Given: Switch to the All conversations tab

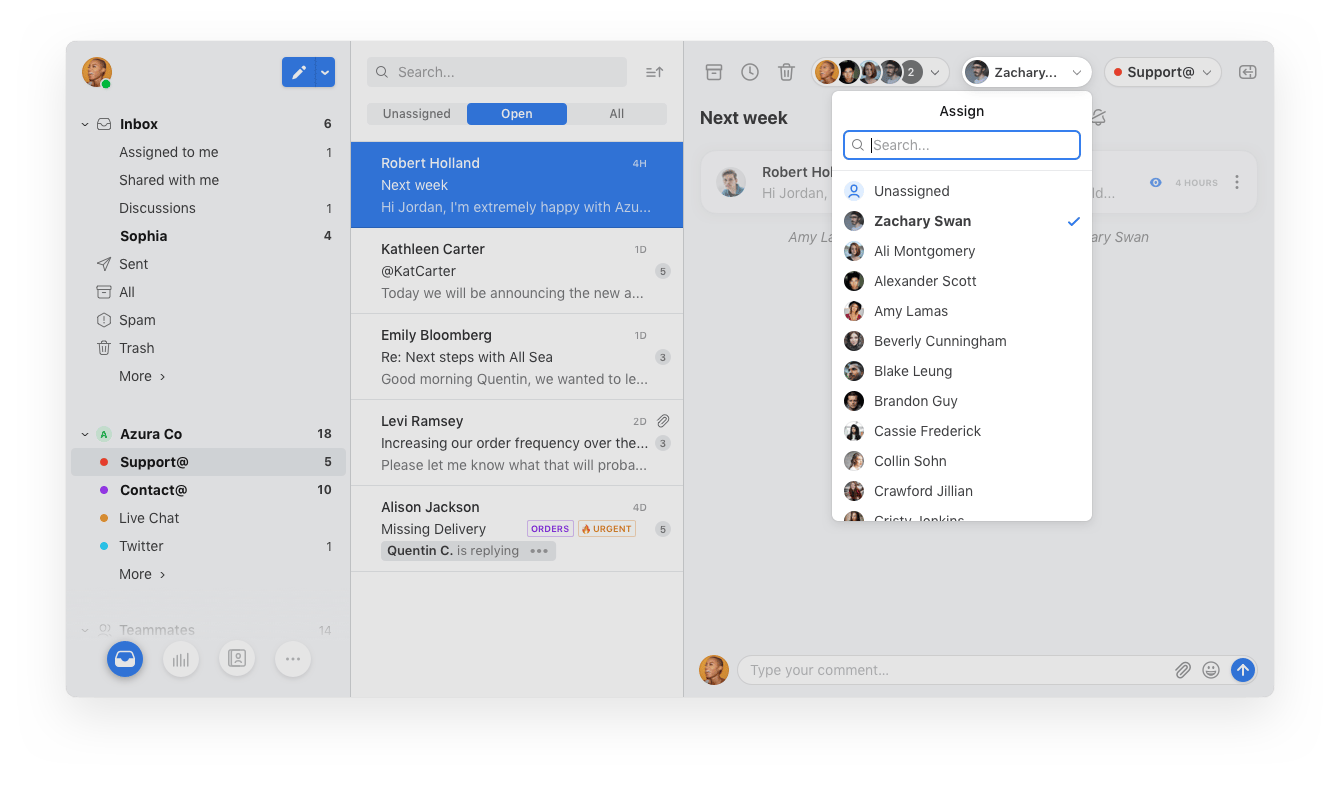Looking at the screenshot, I should coord(616,113).
